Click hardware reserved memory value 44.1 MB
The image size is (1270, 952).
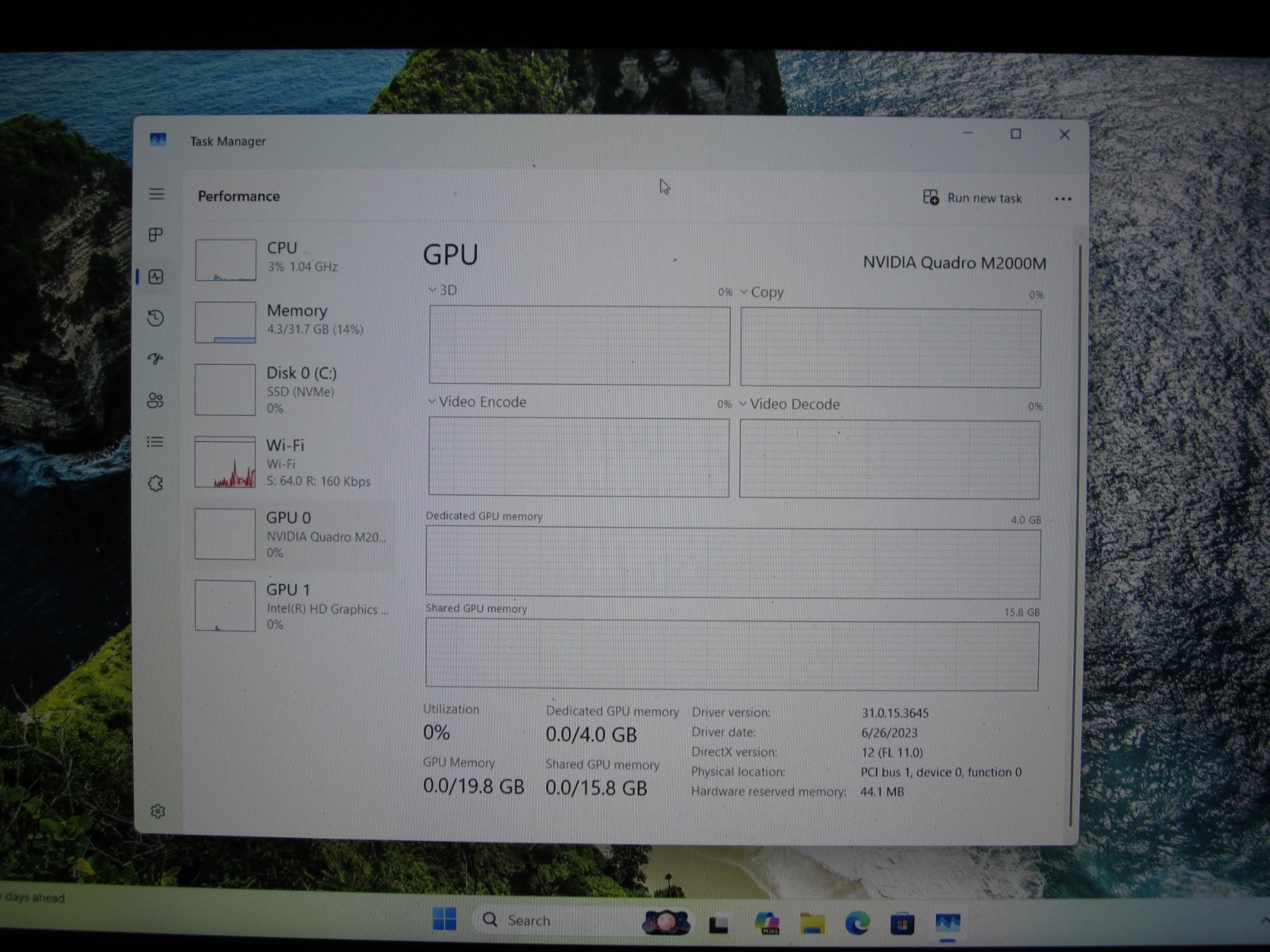point(882,792)
